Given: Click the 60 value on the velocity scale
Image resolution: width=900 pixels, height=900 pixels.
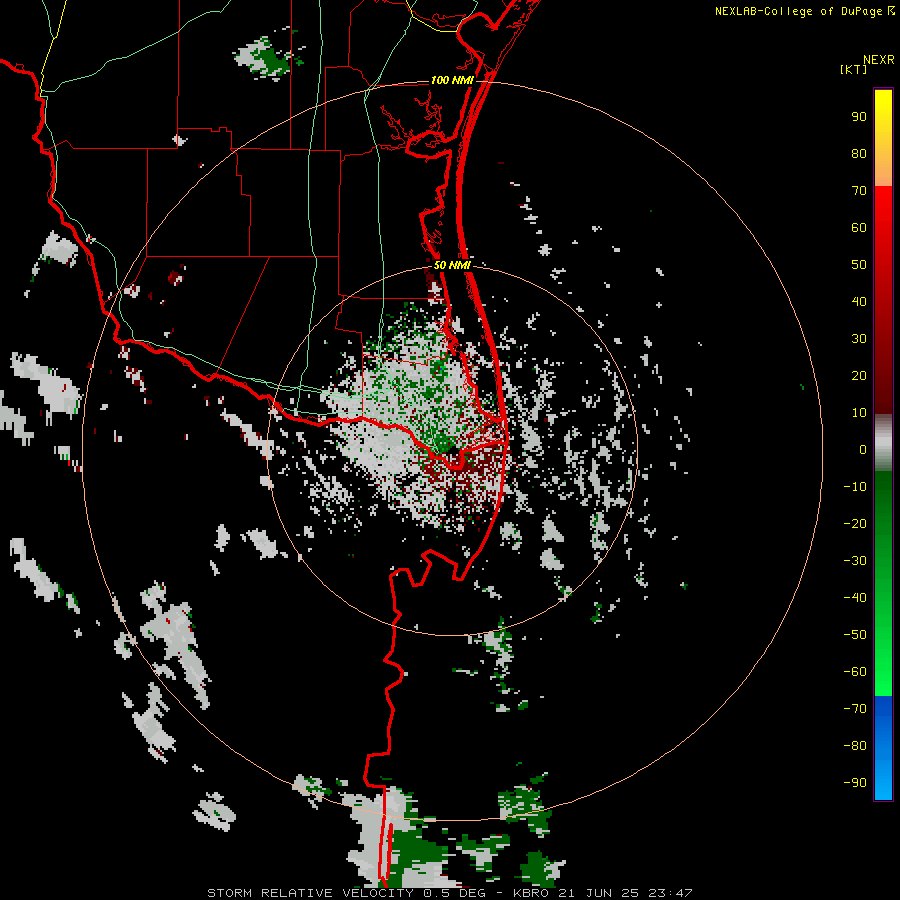Looking at the screenshot, I should pyautogui.click(x=859, y=228).
